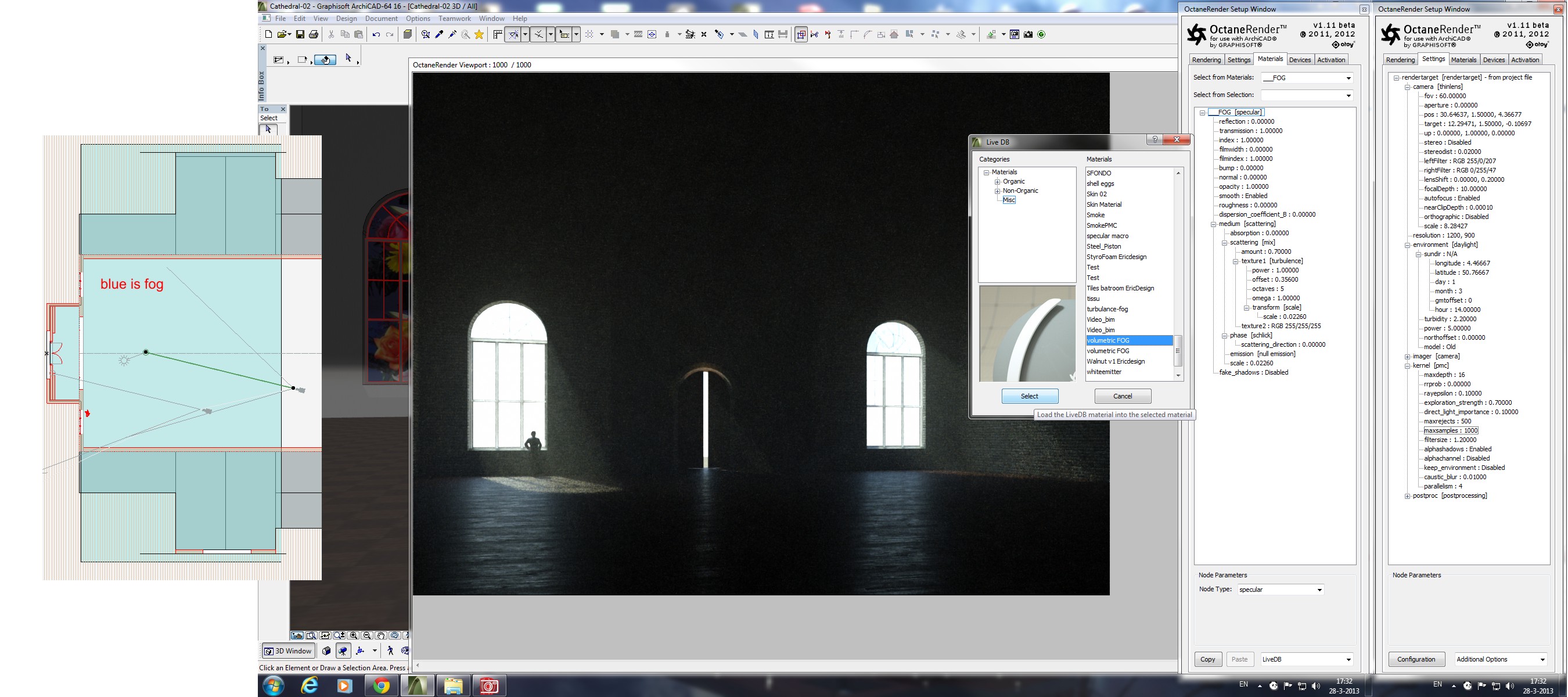The image size is (1568, 697).
Task: Open the Select from Materials dropdown
Action: (x=1348, y=78)
